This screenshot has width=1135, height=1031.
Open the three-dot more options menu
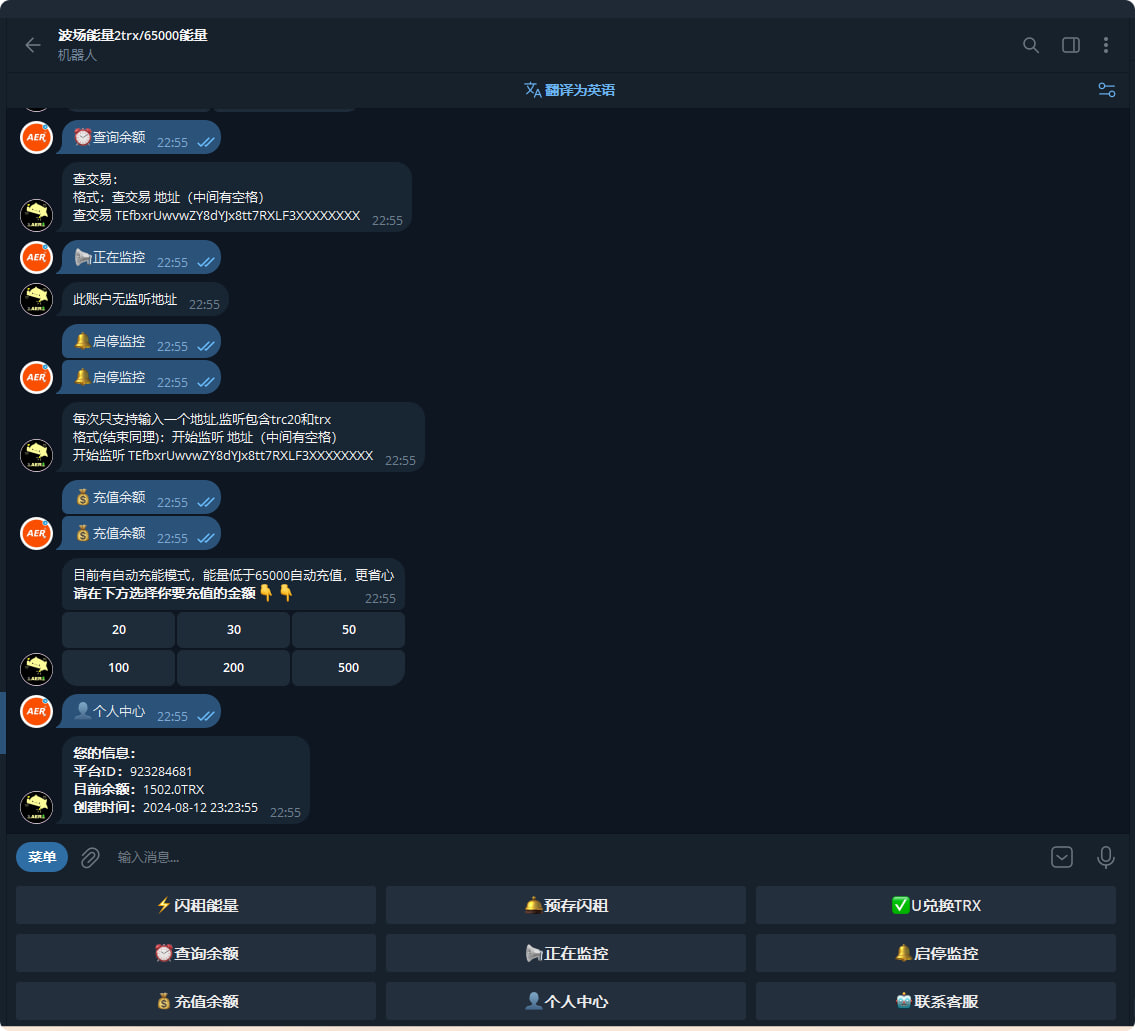pyautogui.click(x=1105, y=45)
